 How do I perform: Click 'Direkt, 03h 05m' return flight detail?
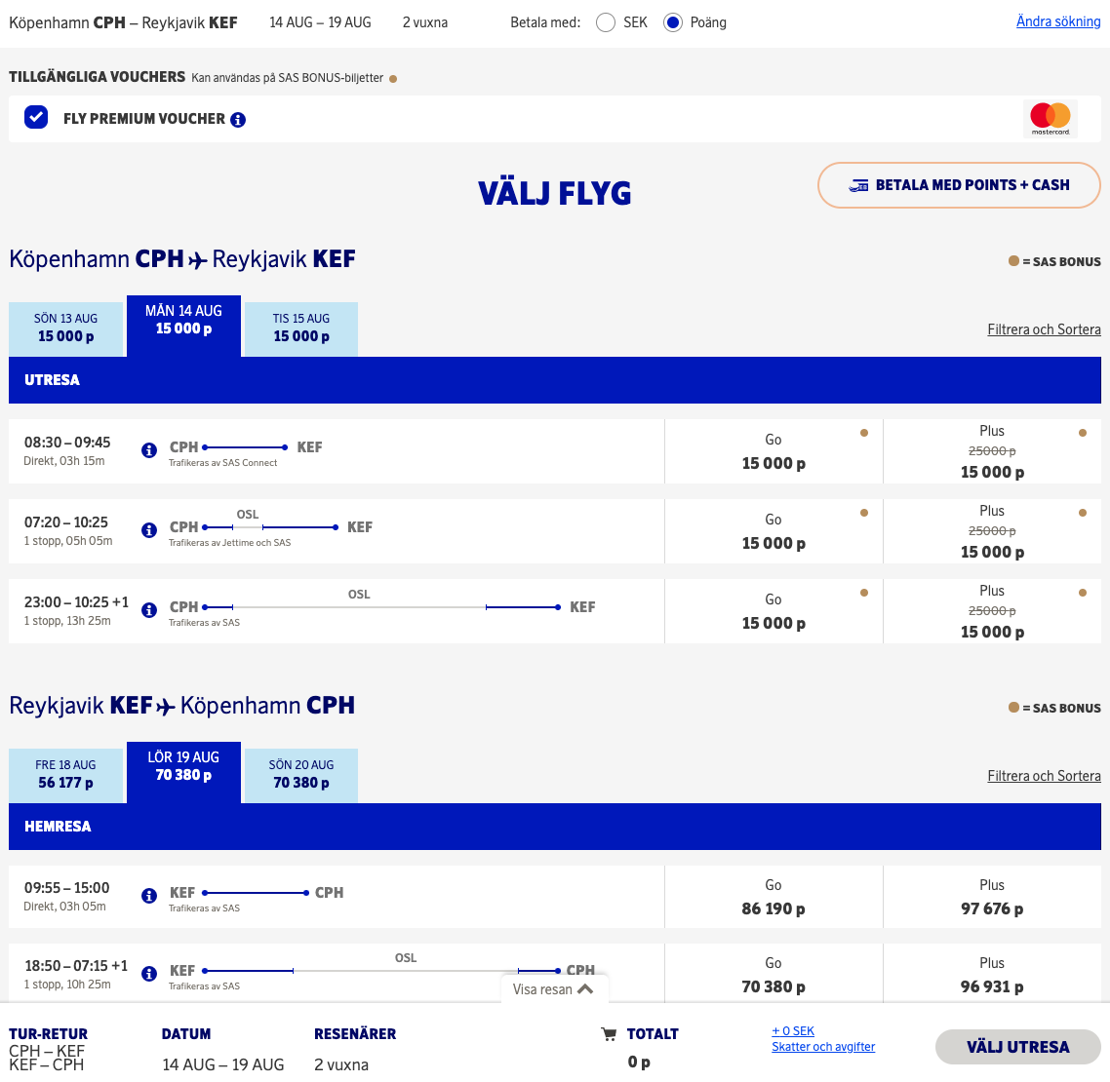tap(64, 906)
